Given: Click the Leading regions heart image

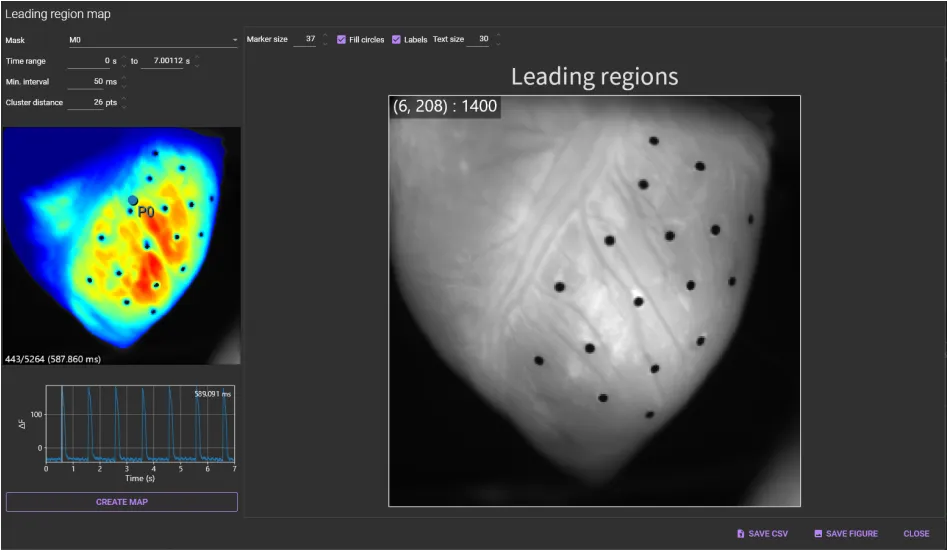Looking at the screenshot, I should point(594,300).
